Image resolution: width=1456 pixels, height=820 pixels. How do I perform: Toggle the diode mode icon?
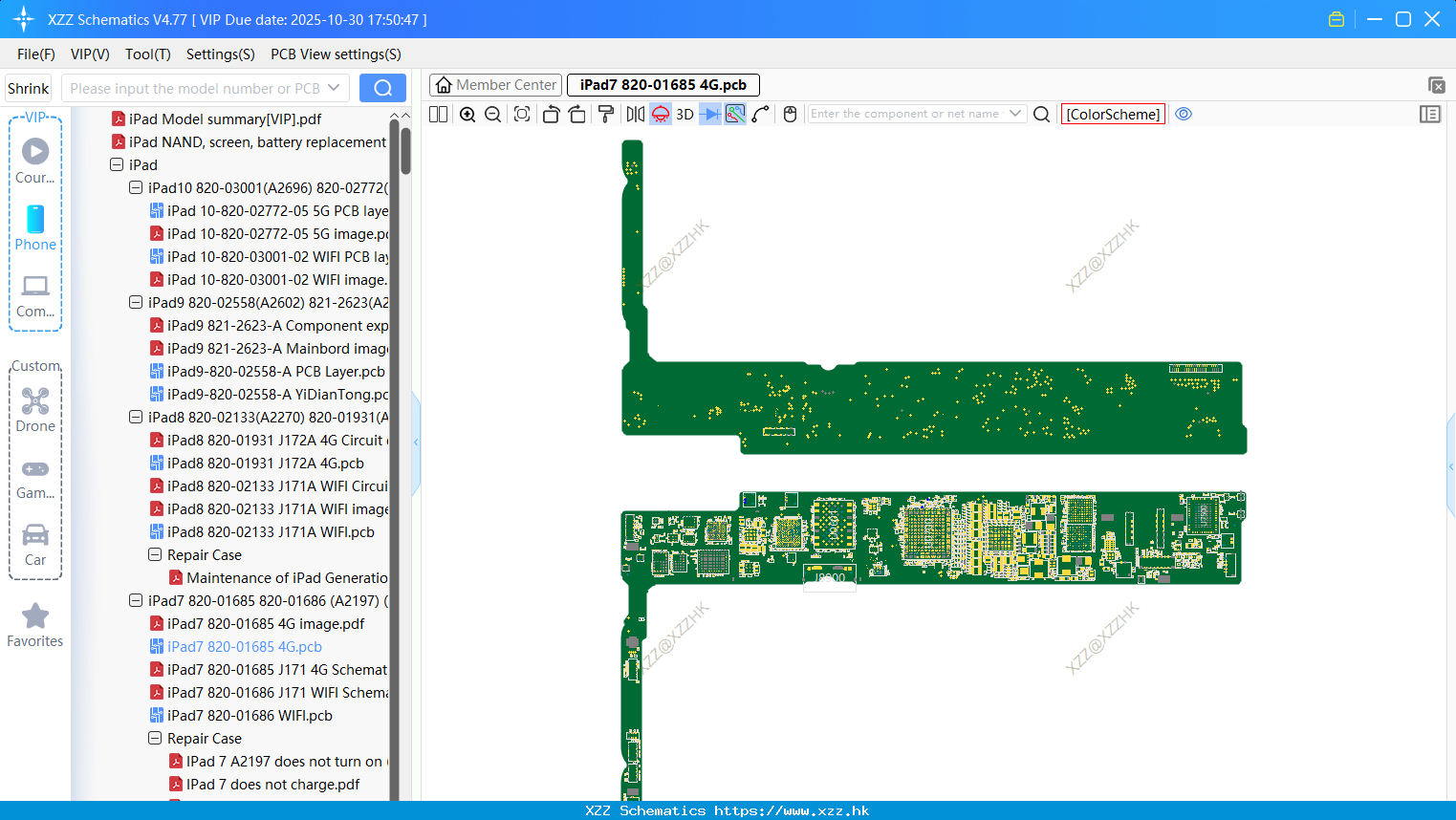710,114
